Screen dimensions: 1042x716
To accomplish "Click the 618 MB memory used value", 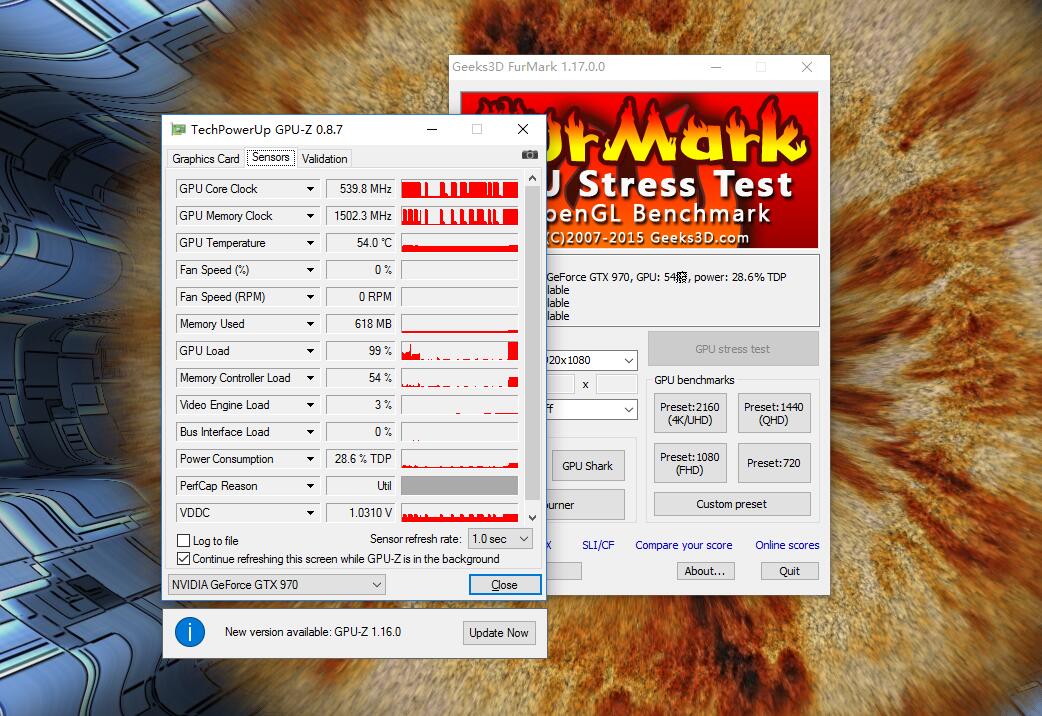I will point(360,324).
